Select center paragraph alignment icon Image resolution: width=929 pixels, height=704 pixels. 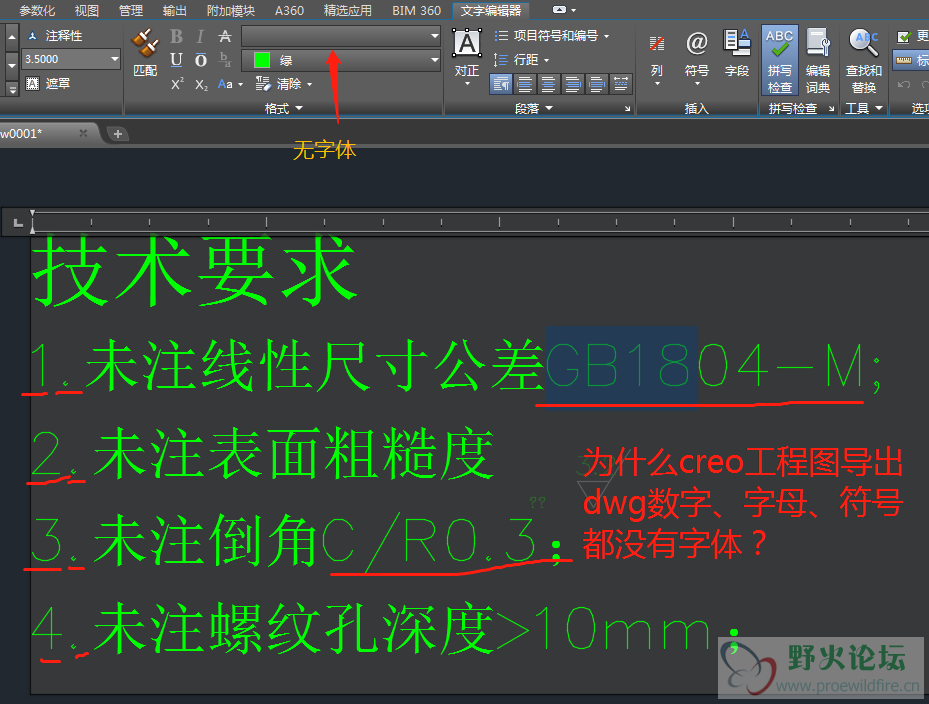point(549,84)
